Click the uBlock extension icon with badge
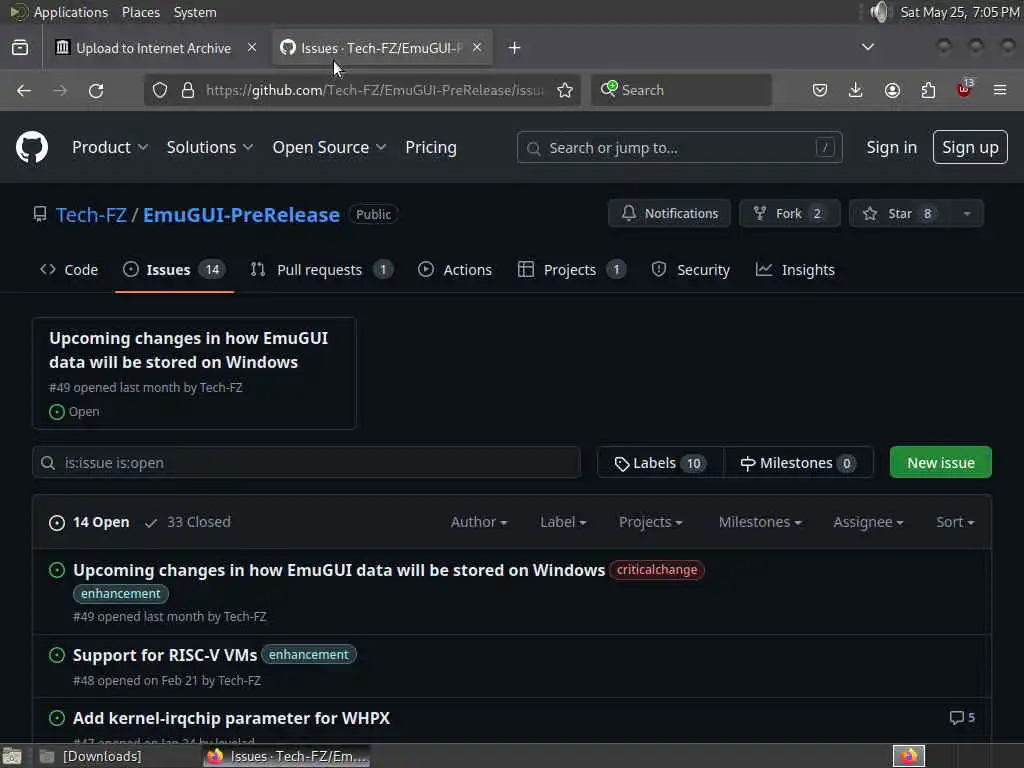 tap(965, 88)
